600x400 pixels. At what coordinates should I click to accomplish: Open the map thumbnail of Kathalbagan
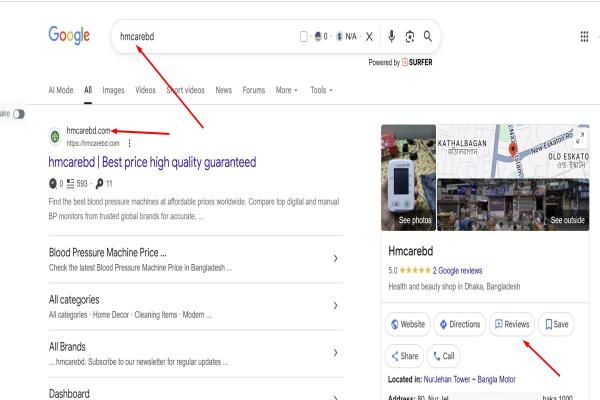[513, 151]
